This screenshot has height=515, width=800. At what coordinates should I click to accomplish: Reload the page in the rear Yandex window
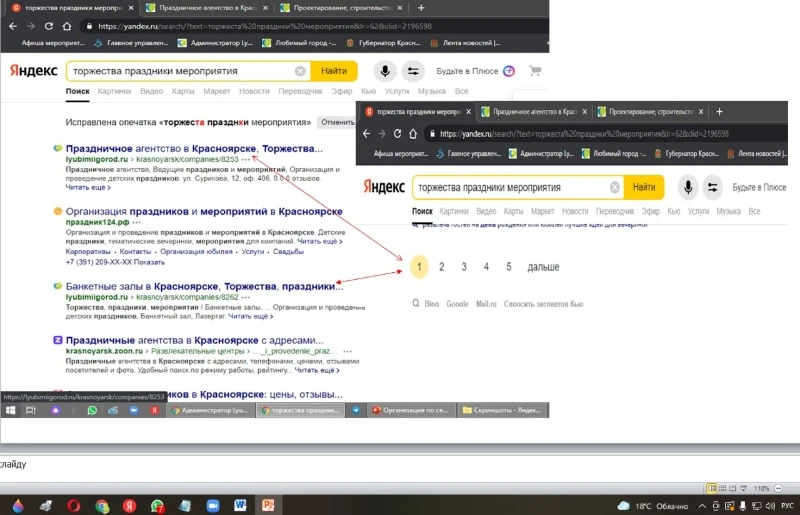[x=48, y=26]
